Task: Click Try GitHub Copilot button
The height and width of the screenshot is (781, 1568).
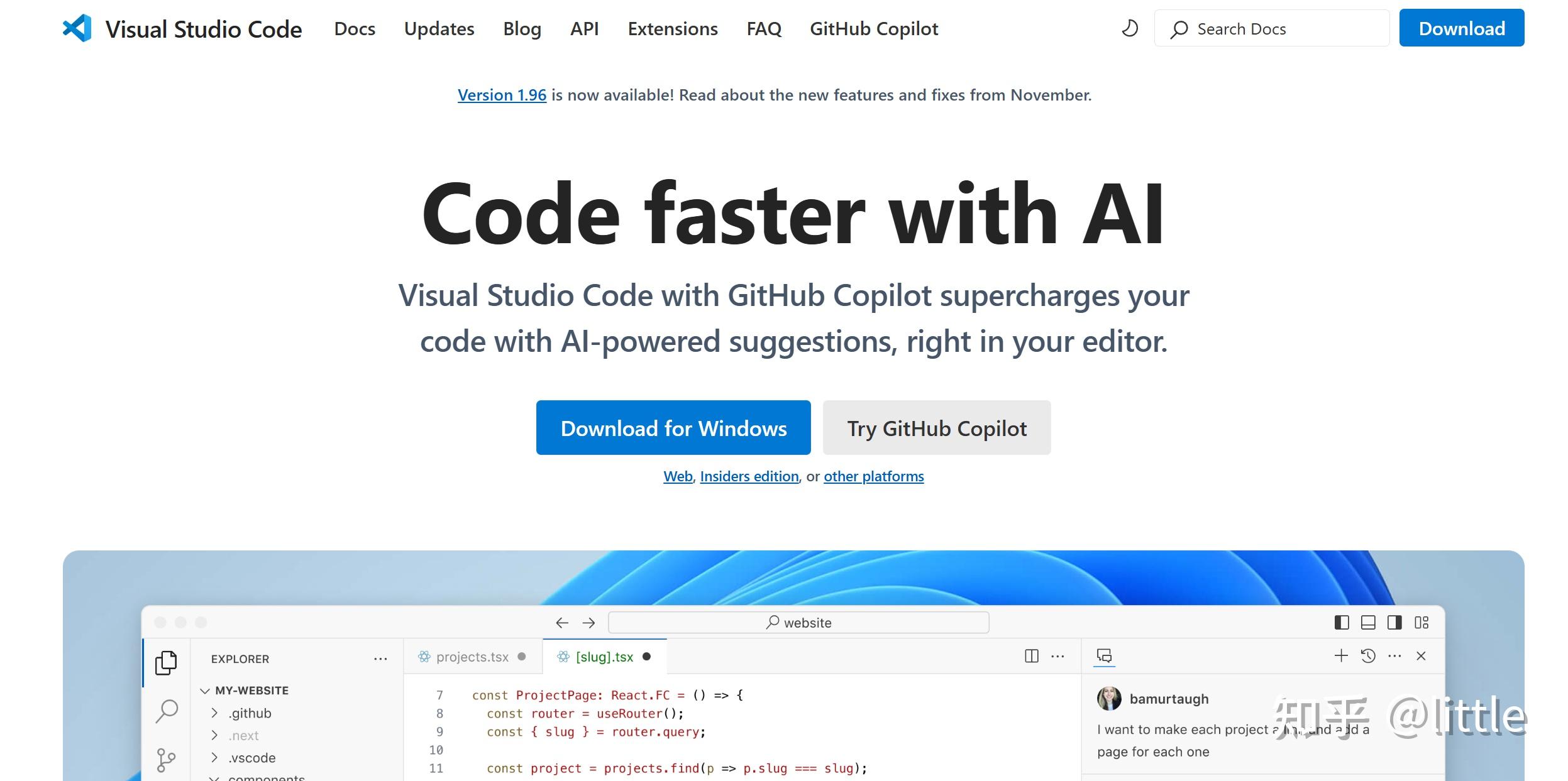Action: [936, 428]
